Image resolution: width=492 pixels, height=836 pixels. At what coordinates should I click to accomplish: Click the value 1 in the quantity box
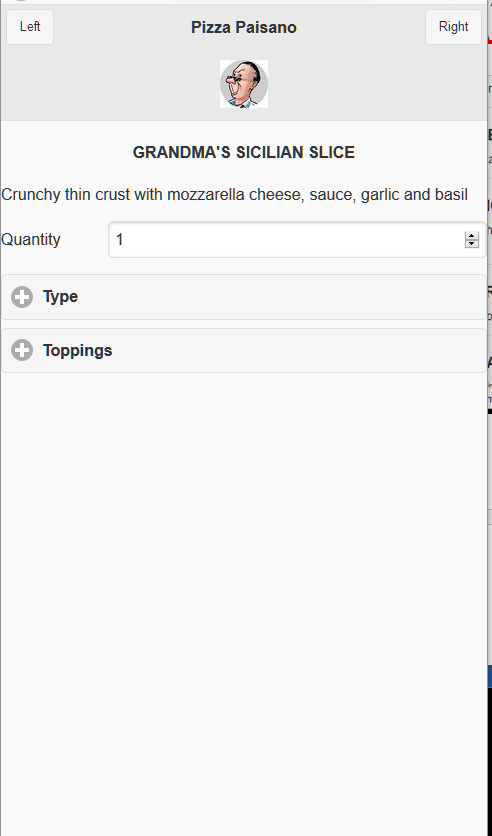119,239
